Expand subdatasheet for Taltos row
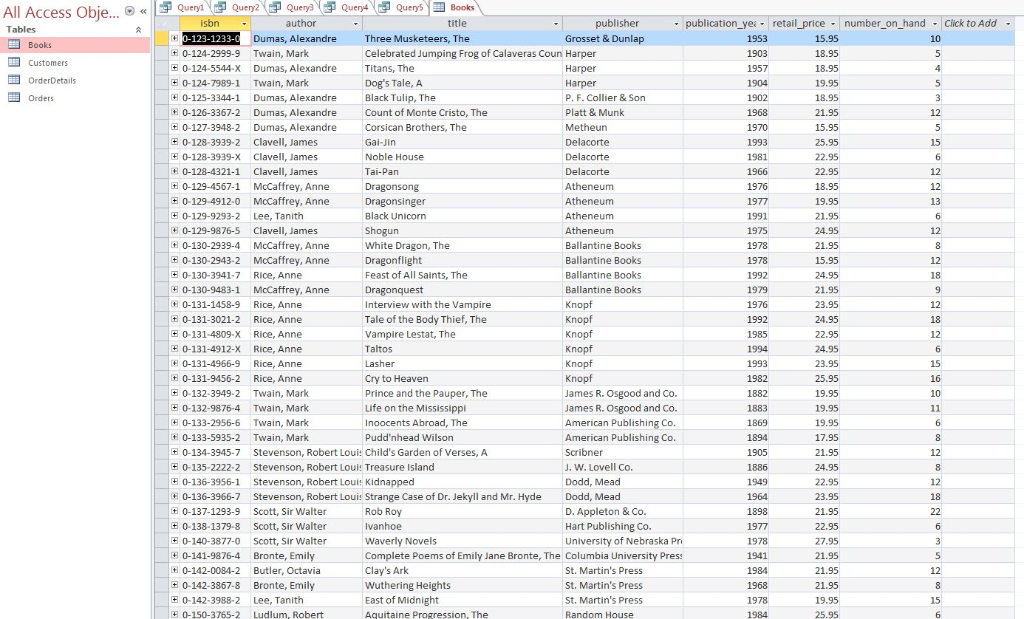 (174, 349)
